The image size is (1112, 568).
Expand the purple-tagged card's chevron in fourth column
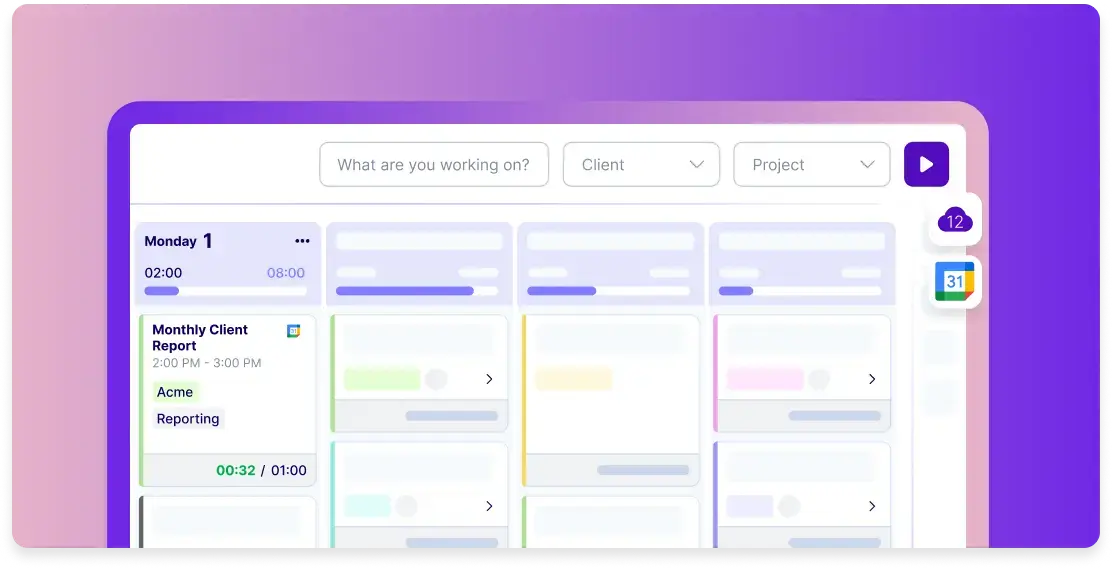pyautogui.click(x=872, y=506)
